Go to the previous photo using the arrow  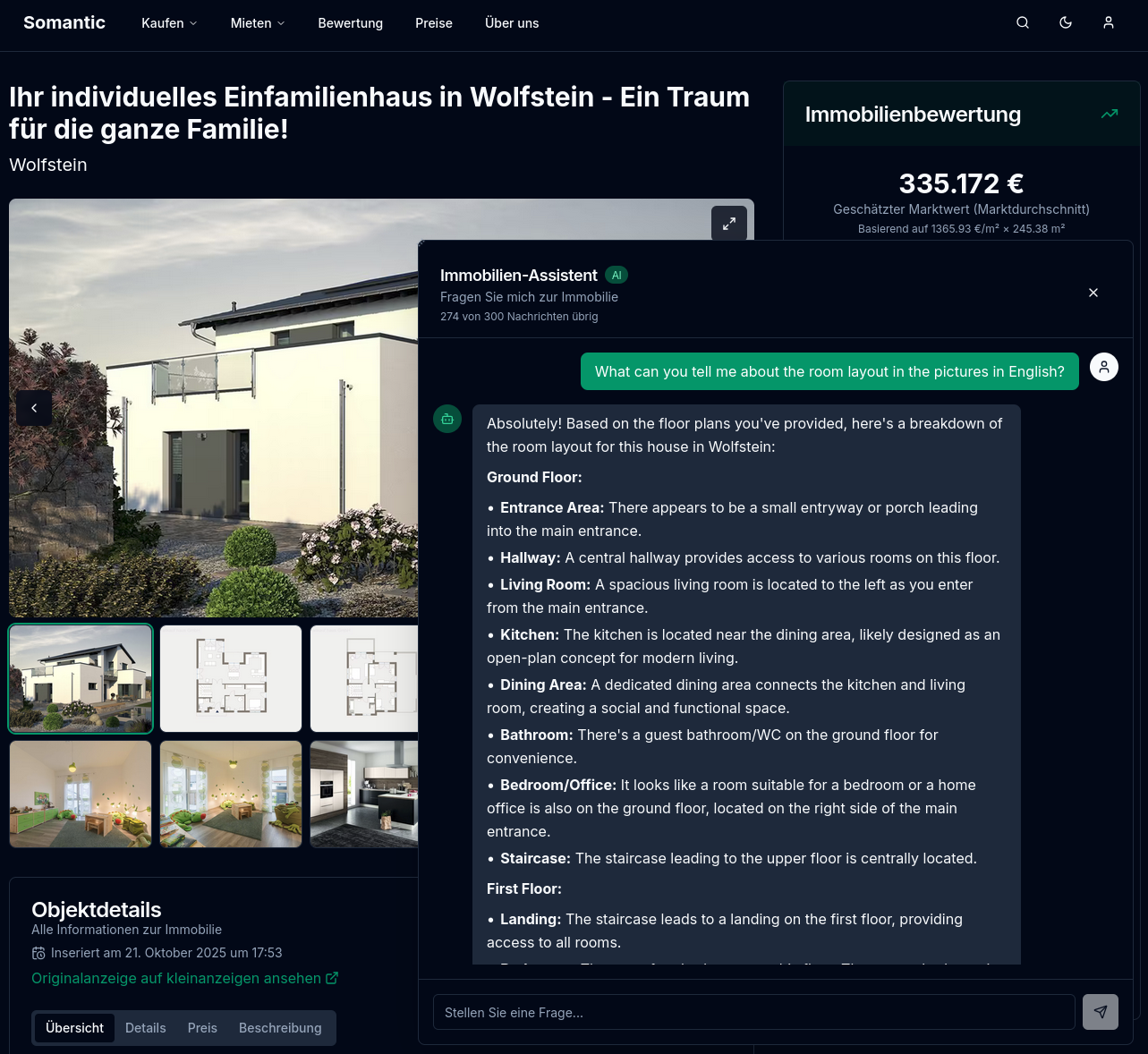pos(34,408)
